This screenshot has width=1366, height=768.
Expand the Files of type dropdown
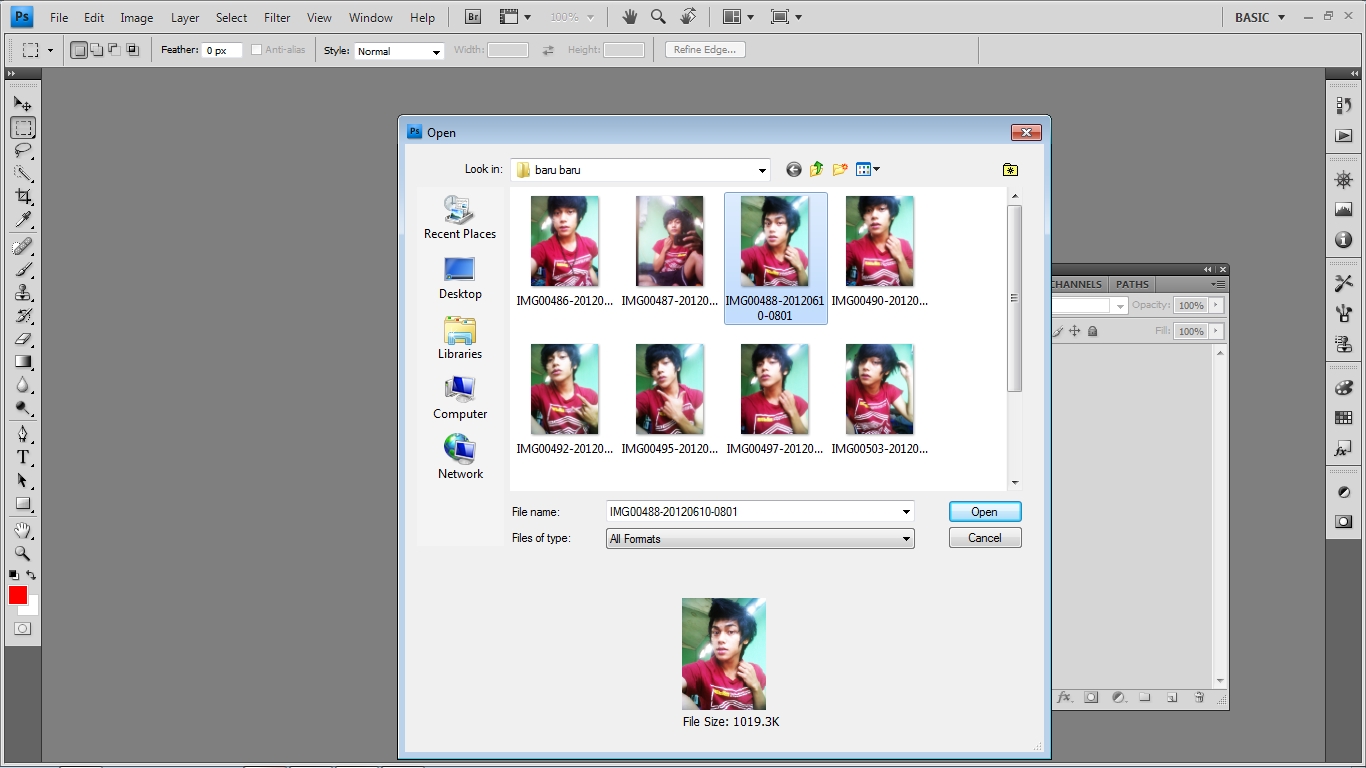(x=905, y=538)
